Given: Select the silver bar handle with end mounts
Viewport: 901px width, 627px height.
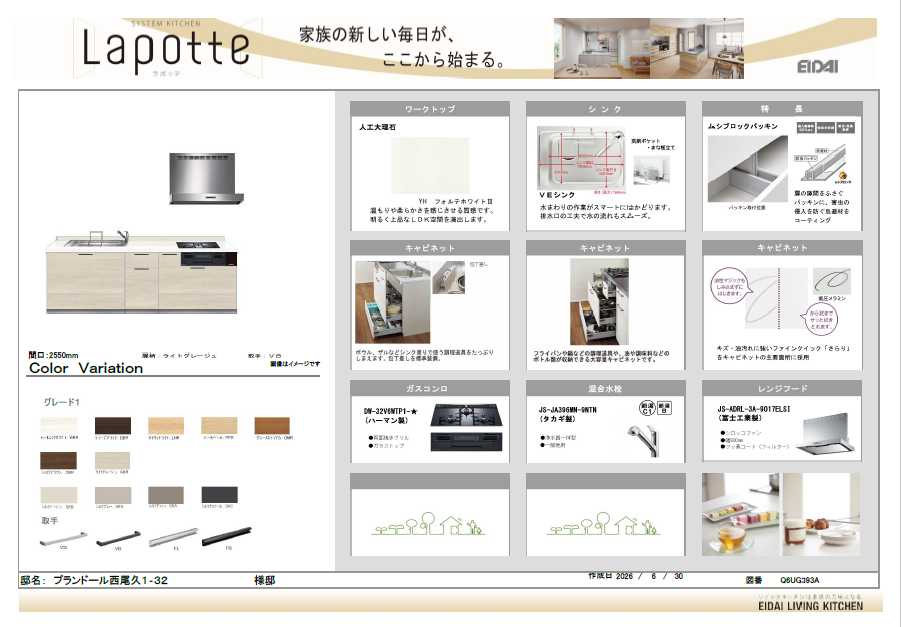Looking at the screenshot, I should click(x=63, y=539).
